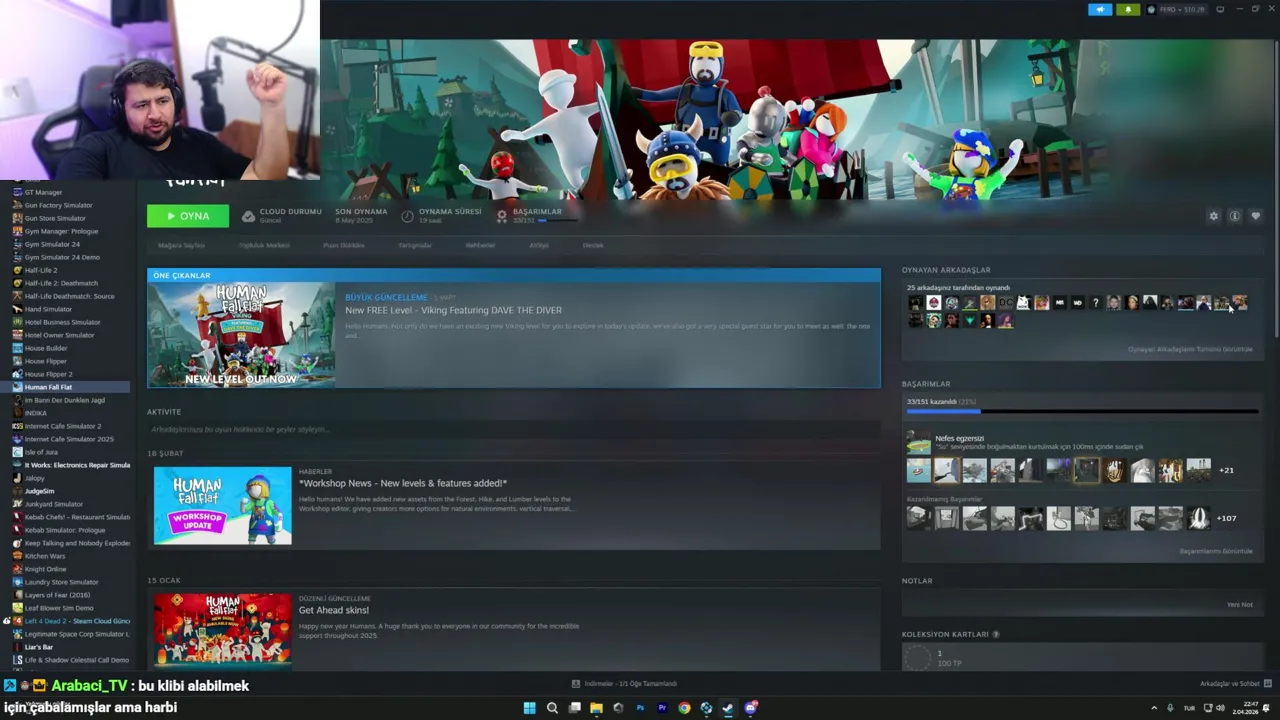Image resolution: width=1280 pixels, height=720 pixels.
Task: Open Google Chrome from the taskbar
Action: pos(684,708)
